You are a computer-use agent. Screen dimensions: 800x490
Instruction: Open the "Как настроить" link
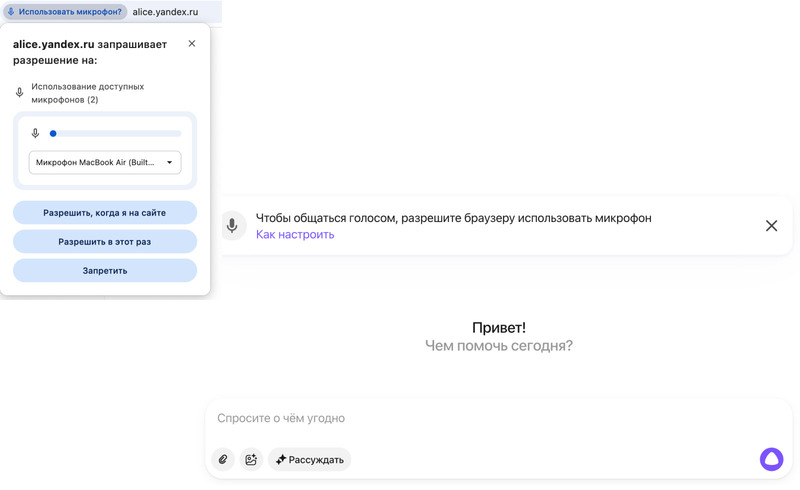click(295, 235)
